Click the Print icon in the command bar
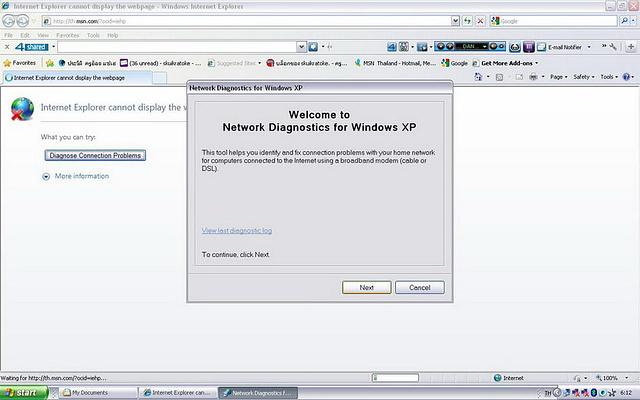Image resolution: width=640 pixels, height=400 pixels. (x=533, y=77)
